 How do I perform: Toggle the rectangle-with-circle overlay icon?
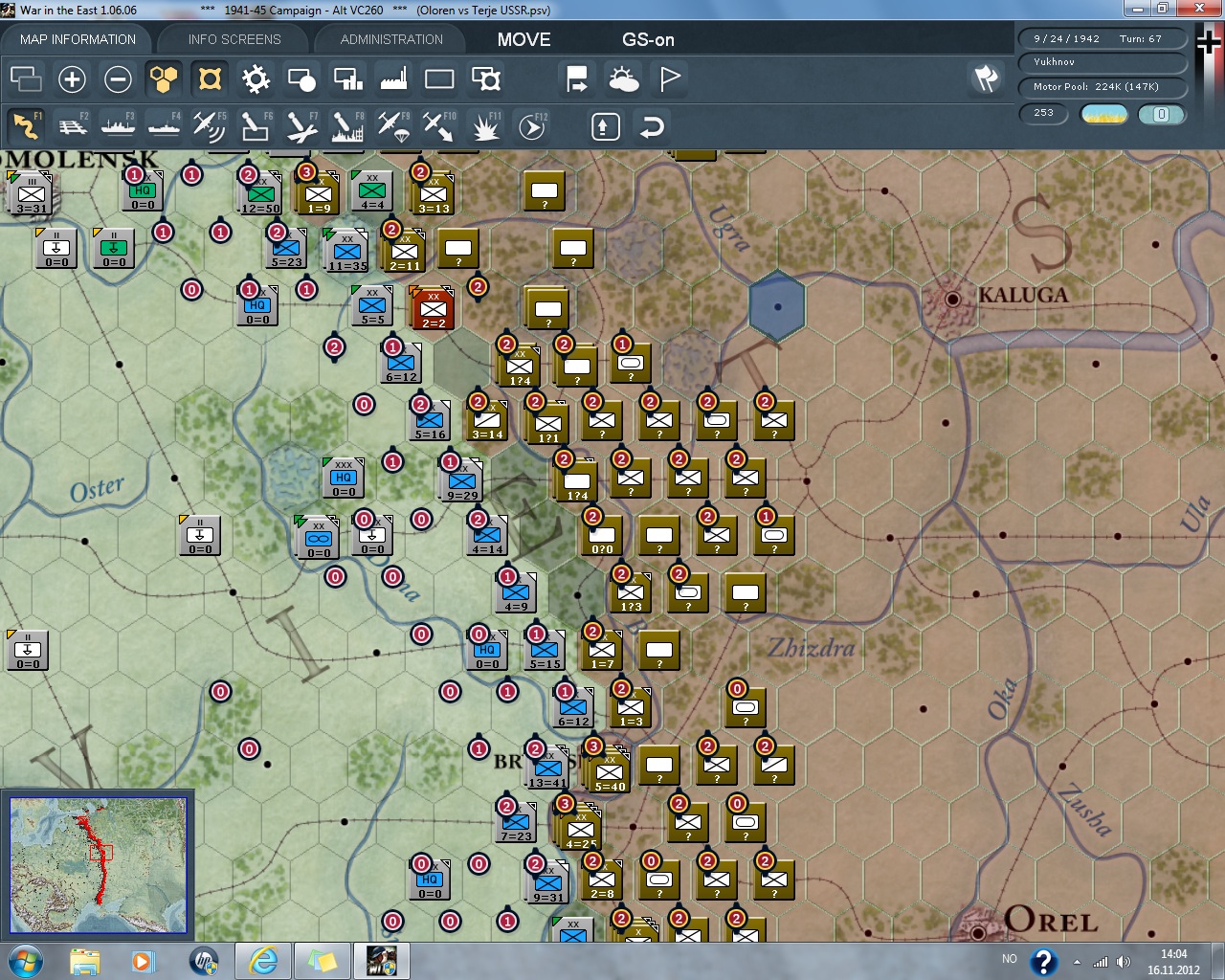coord(301,78)
